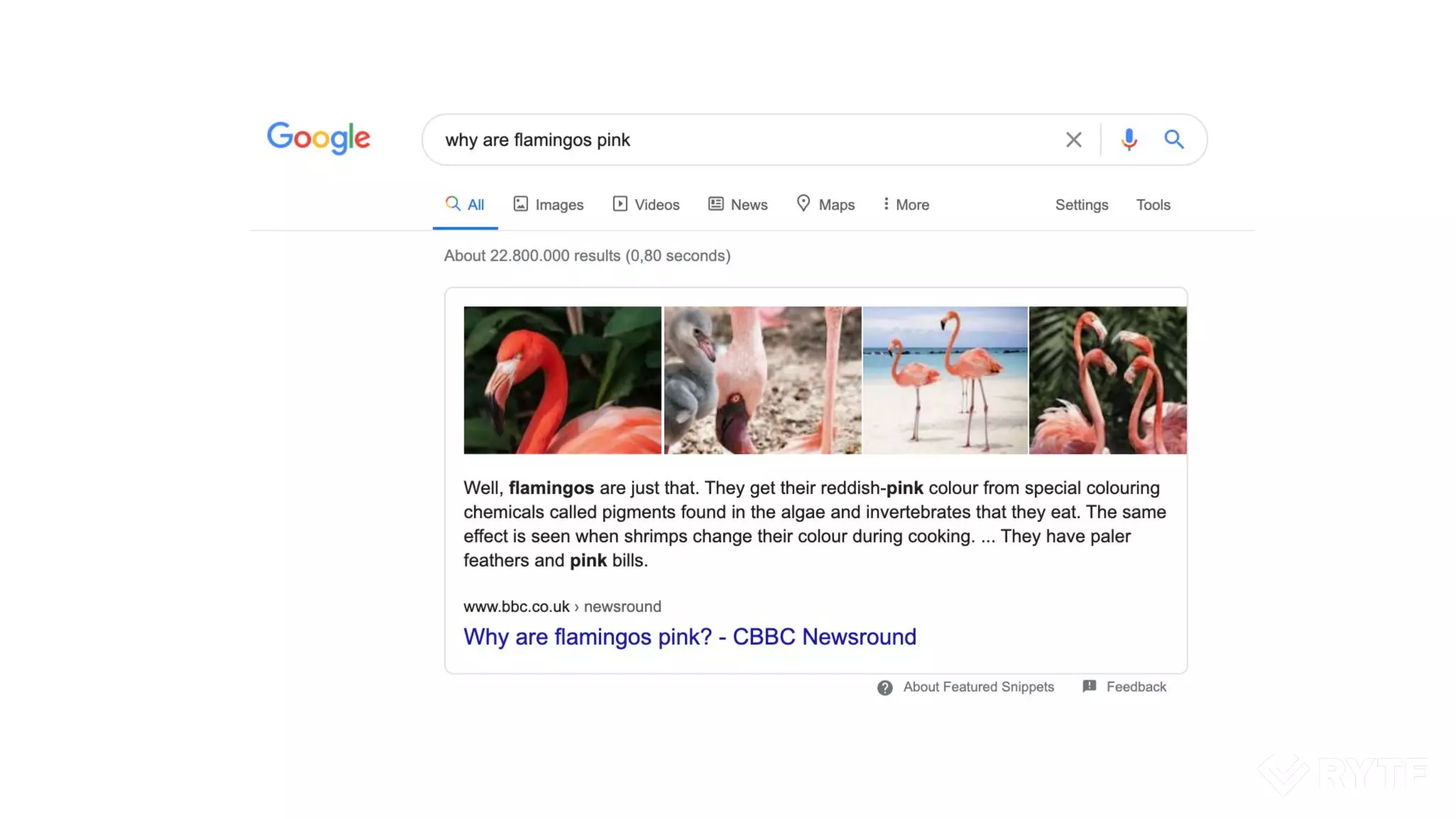Click the question mark icon for snippets help

[884, 687]
